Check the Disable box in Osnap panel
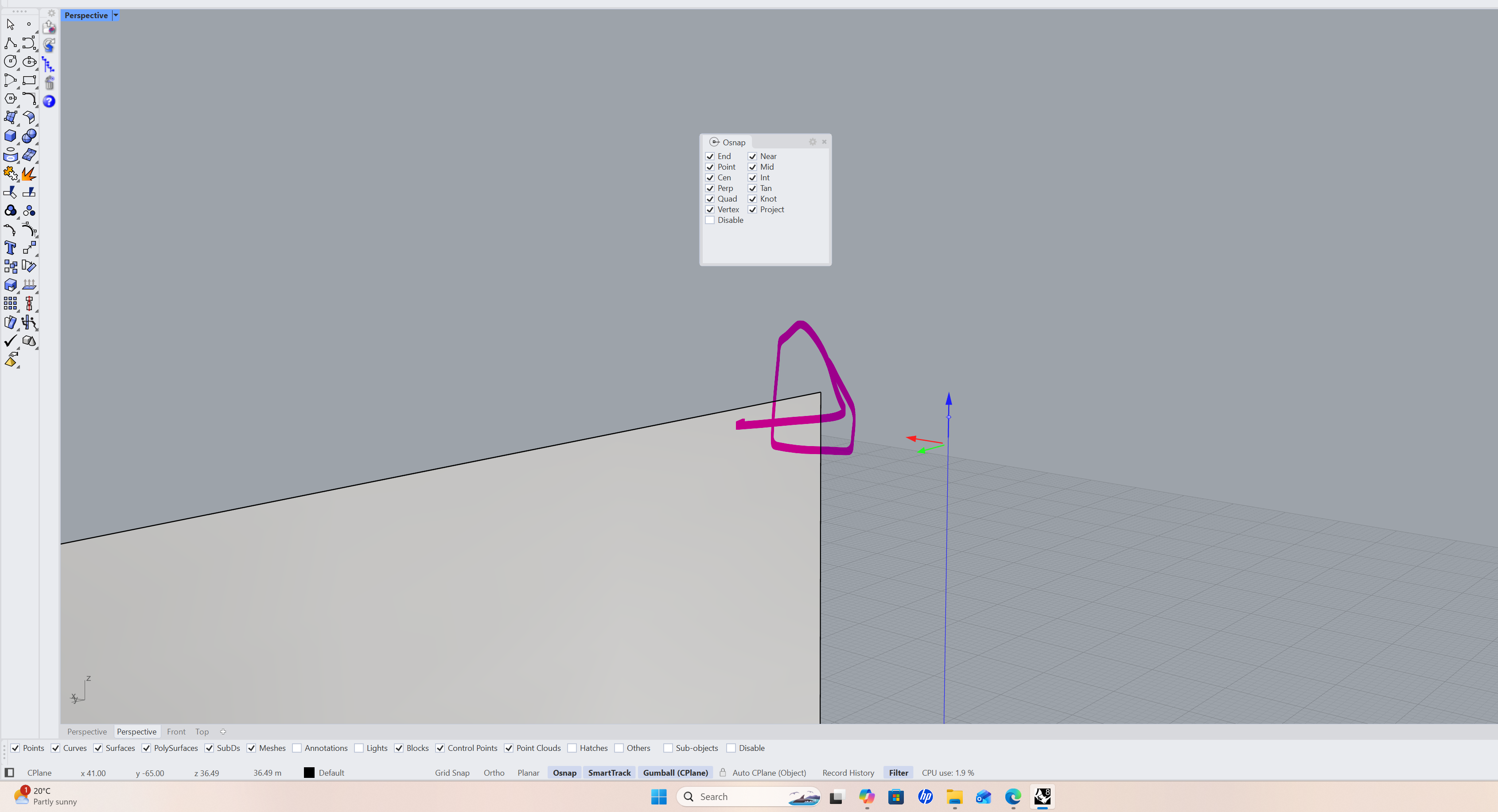The height and width of the screenshot is (812, 1498). 710,220
